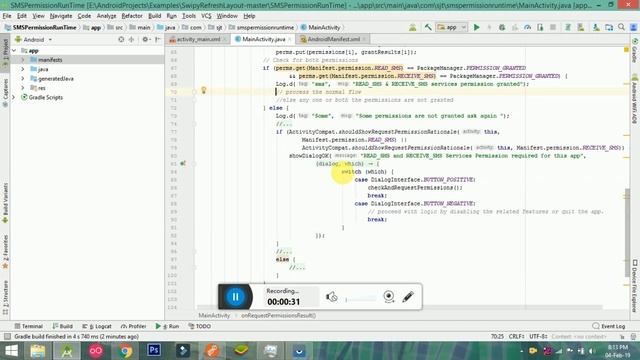
Task: Open the Build tool window
Action: click(x=62, y=326)
